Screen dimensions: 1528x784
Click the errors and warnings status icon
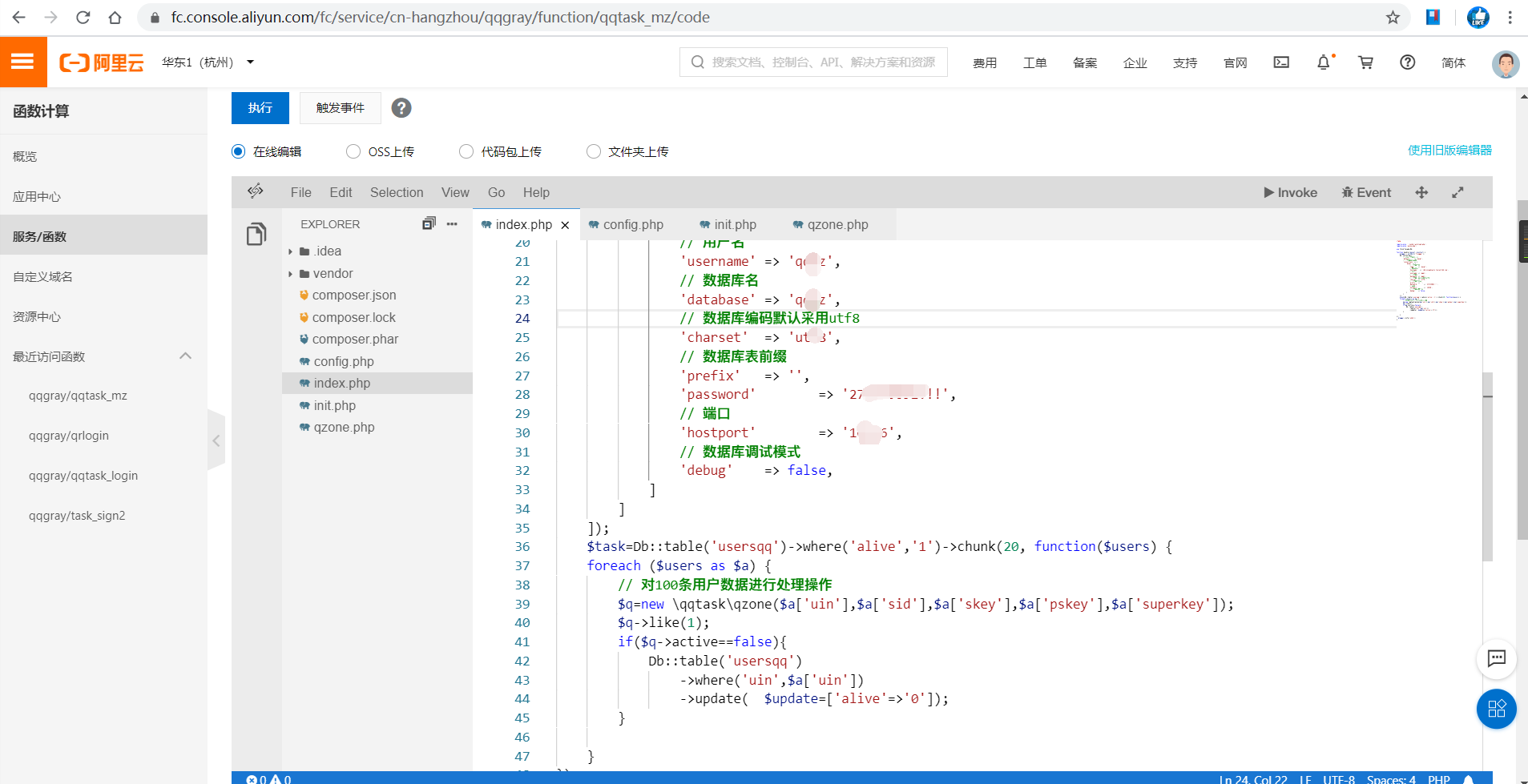268,778
